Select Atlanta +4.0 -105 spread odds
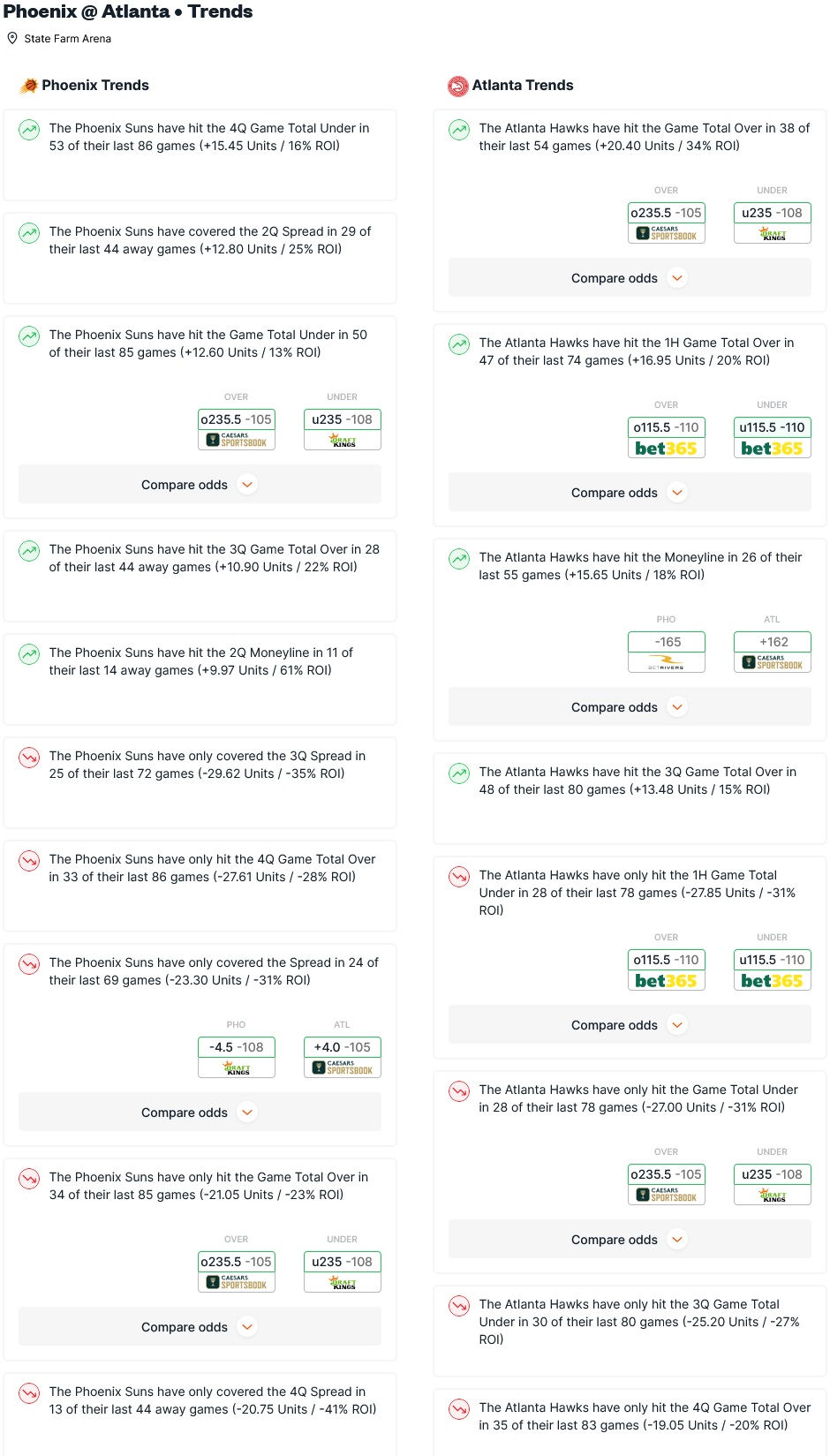This screenshot has width=830, height=1456. pos(343,1047)
